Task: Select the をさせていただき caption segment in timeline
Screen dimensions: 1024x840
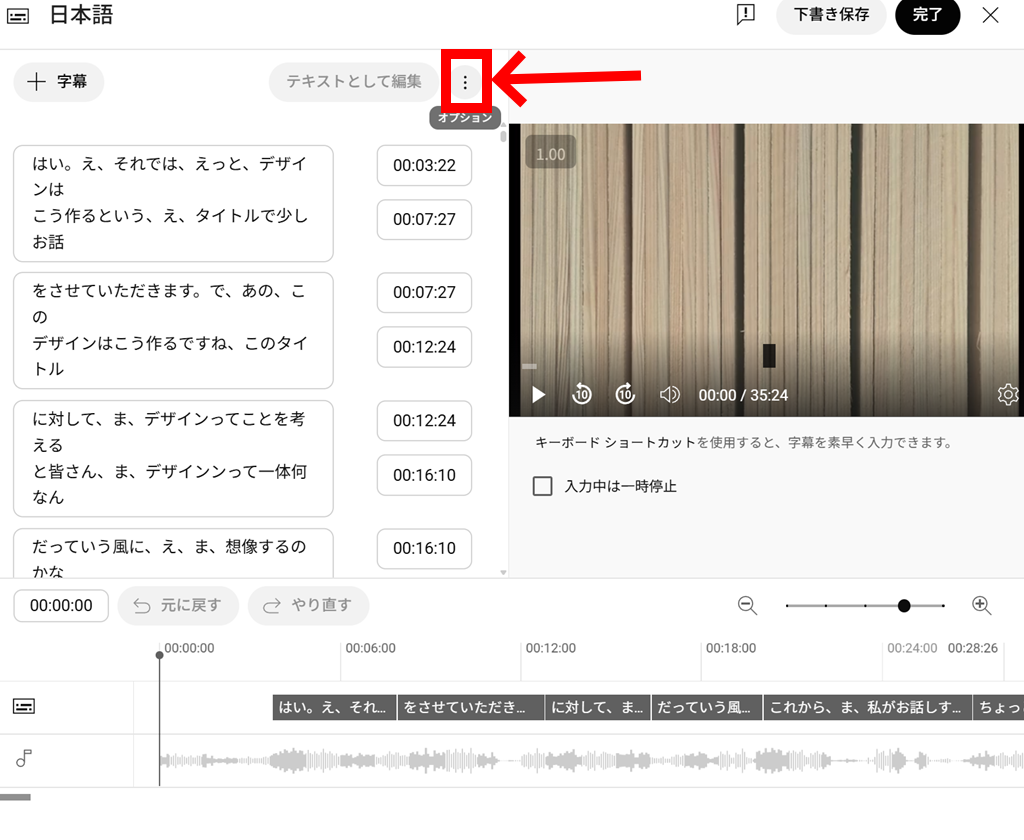Action: (470, 708)
